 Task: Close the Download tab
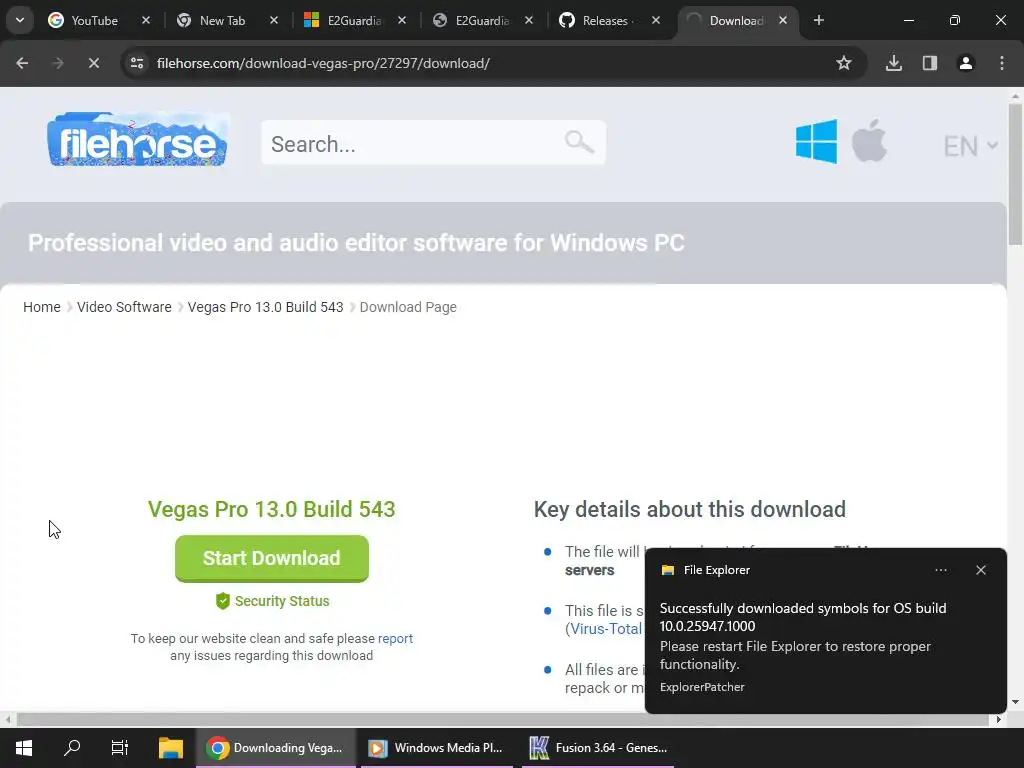pos(782,20)
